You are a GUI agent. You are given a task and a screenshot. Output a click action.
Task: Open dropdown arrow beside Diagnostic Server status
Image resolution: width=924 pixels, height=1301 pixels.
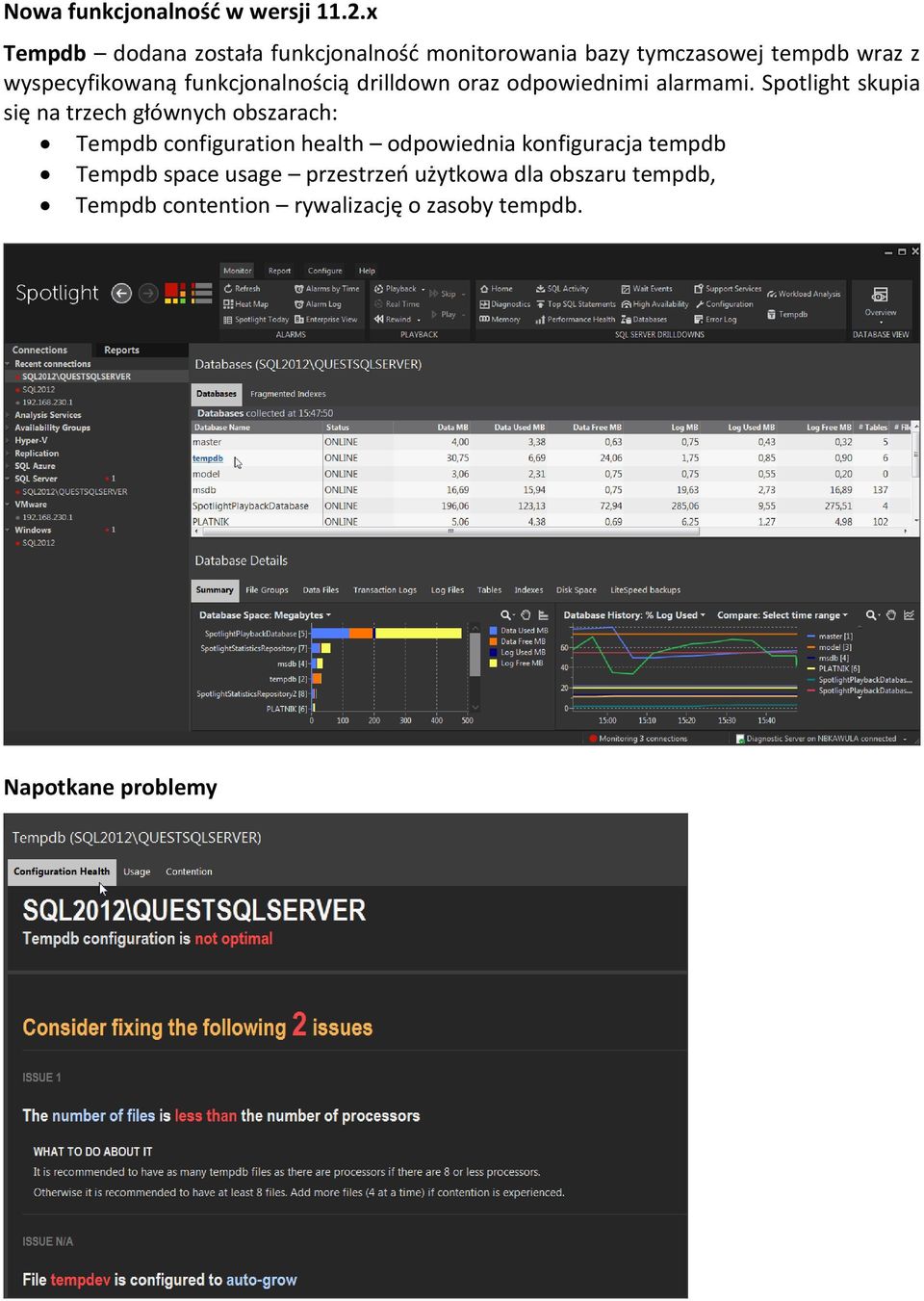pyautogui.click(x=905, y=739)
